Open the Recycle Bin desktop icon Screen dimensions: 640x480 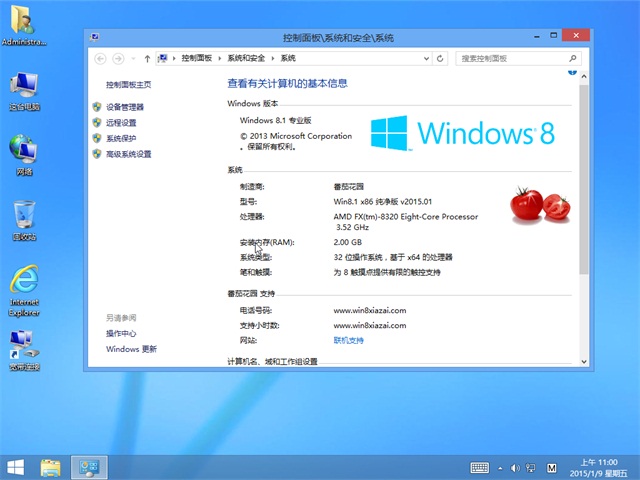click(24, 218)
